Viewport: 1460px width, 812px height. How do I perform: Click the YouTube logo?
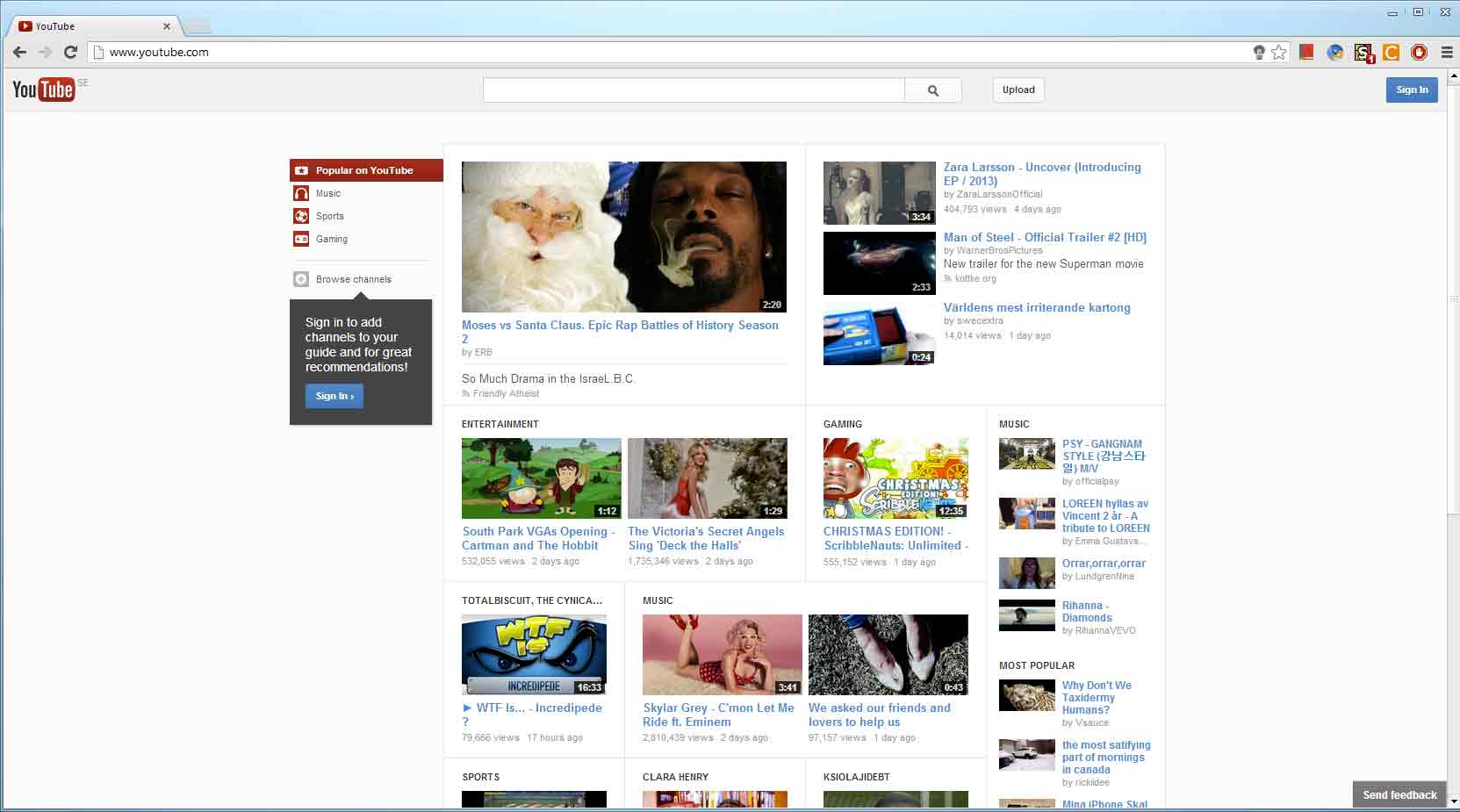click(43, 90)
